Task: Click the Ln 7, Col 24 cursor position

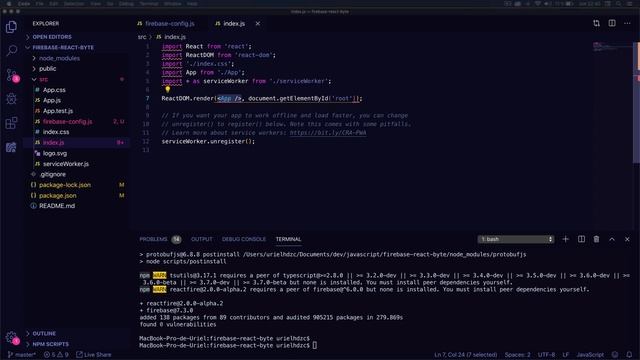Action: tap(466, 355)
